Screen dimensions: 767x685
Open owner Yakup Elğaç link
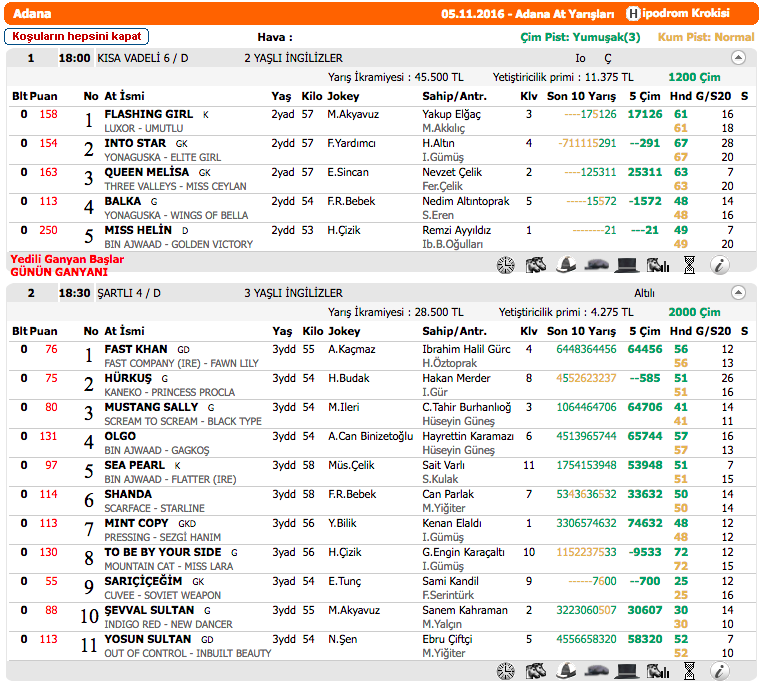point(451,114)
